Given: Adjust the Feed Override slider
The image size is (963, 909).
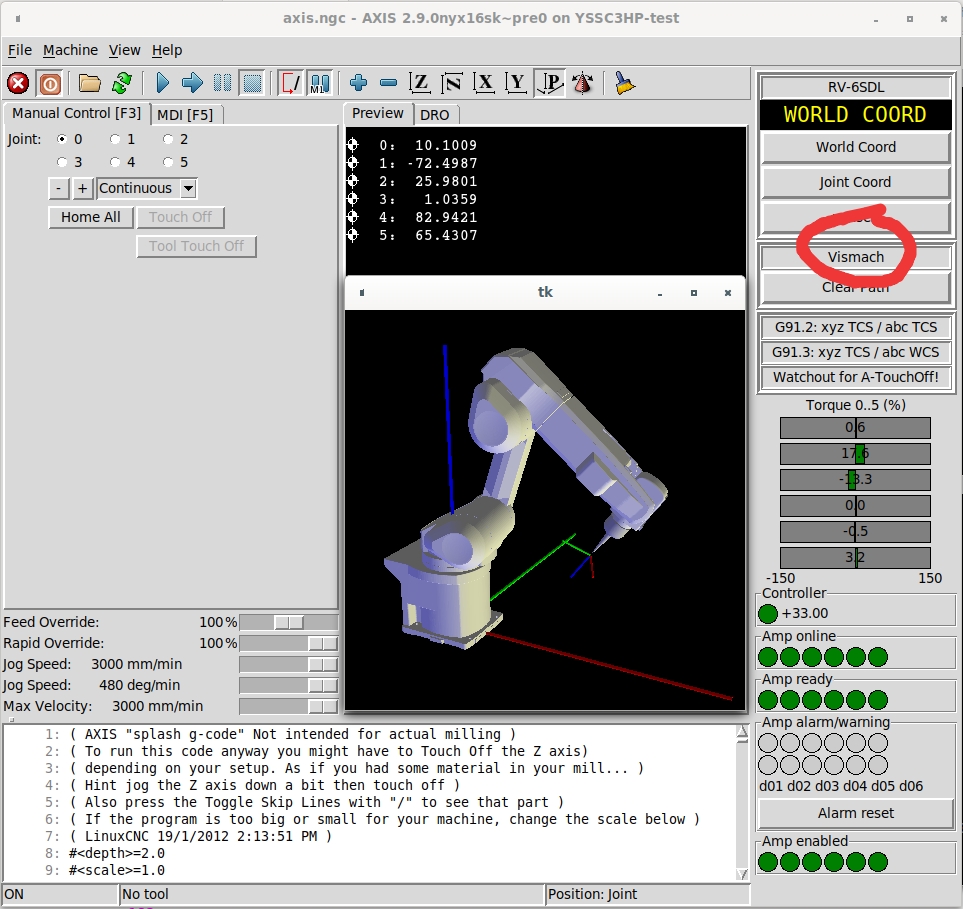Looking at the screenshot, I should pyautogui.click(x=289, y=622).
